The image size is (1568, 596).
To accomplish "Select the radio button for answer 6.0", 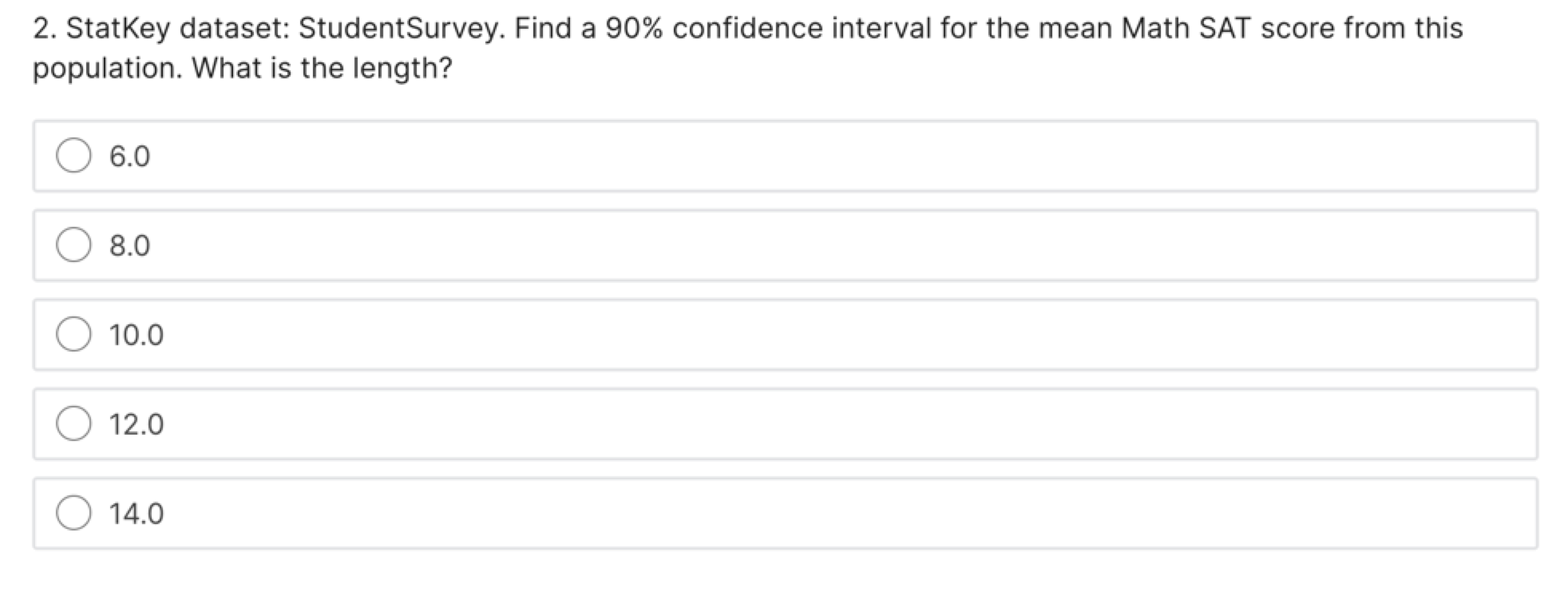I will (x=74, y=157).
